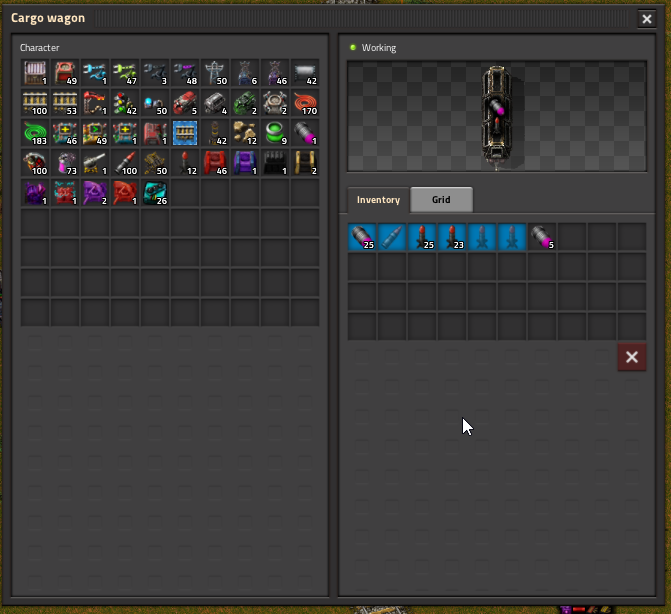Click the cyan item stack of 26
Image resolution: width=671 pixels, height=614 pixels.
[x=155, y=193]
